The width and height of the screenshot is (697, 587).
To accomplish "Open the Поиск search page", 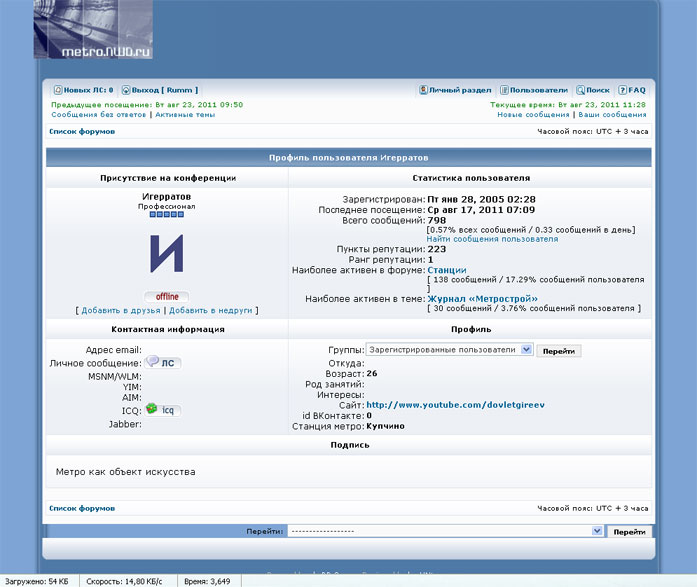I will click(x=581, y=90).
